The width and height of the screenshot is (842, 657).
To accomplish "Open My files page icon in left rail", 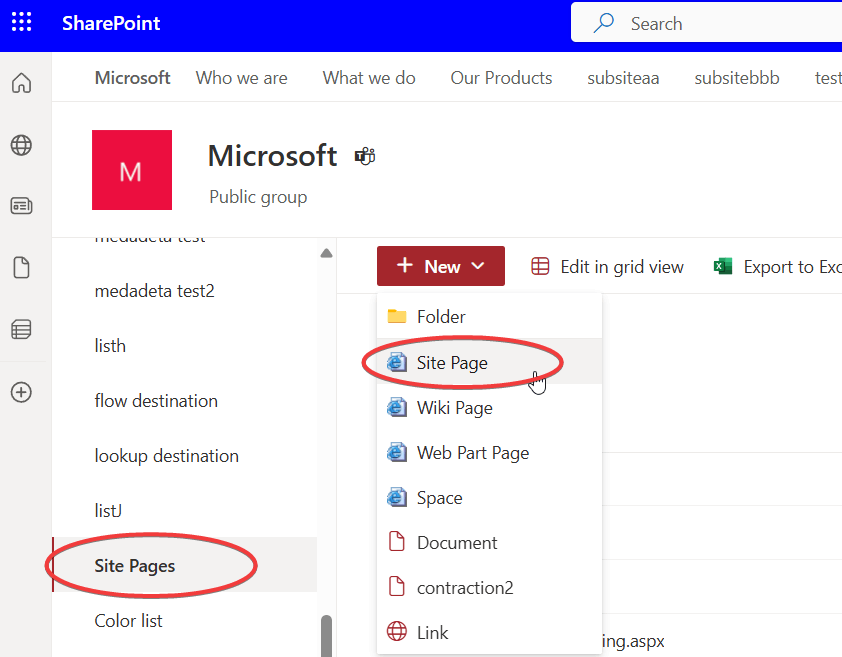I will [21, 268].
